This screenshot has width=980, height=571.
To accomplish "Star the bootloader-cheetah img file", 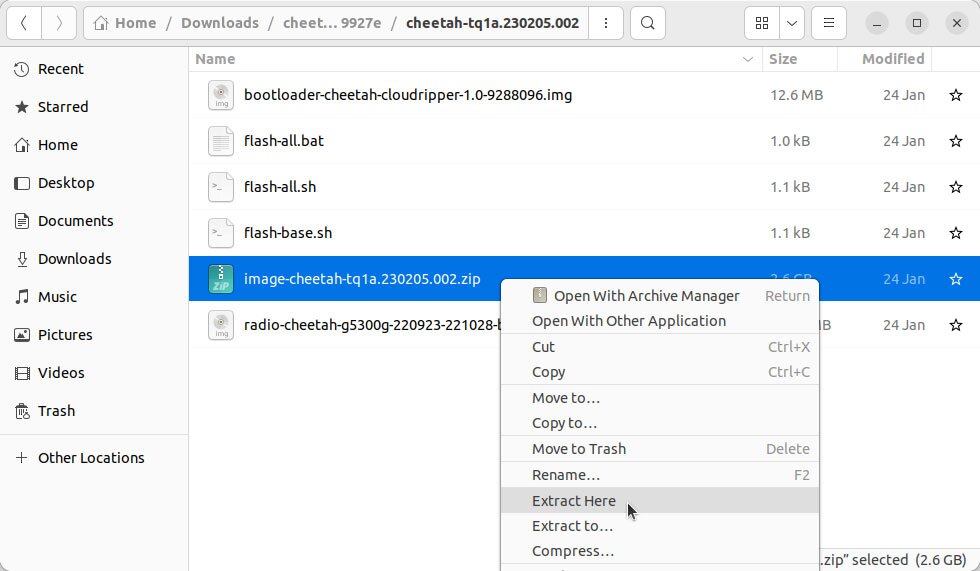I will [955, 96].
